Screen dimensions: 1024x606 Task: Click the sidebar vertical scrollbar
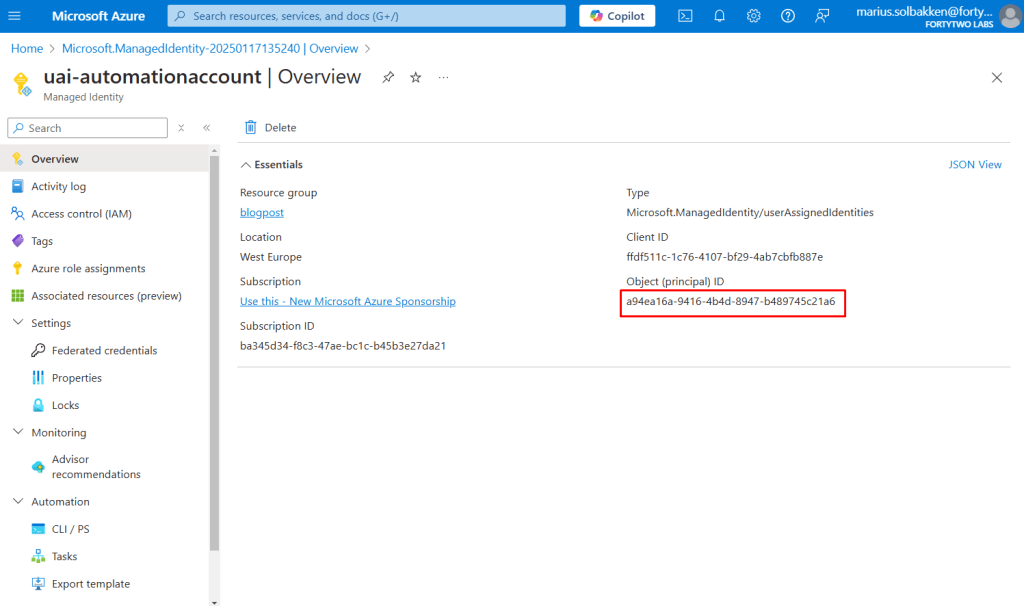pos(214,350)
